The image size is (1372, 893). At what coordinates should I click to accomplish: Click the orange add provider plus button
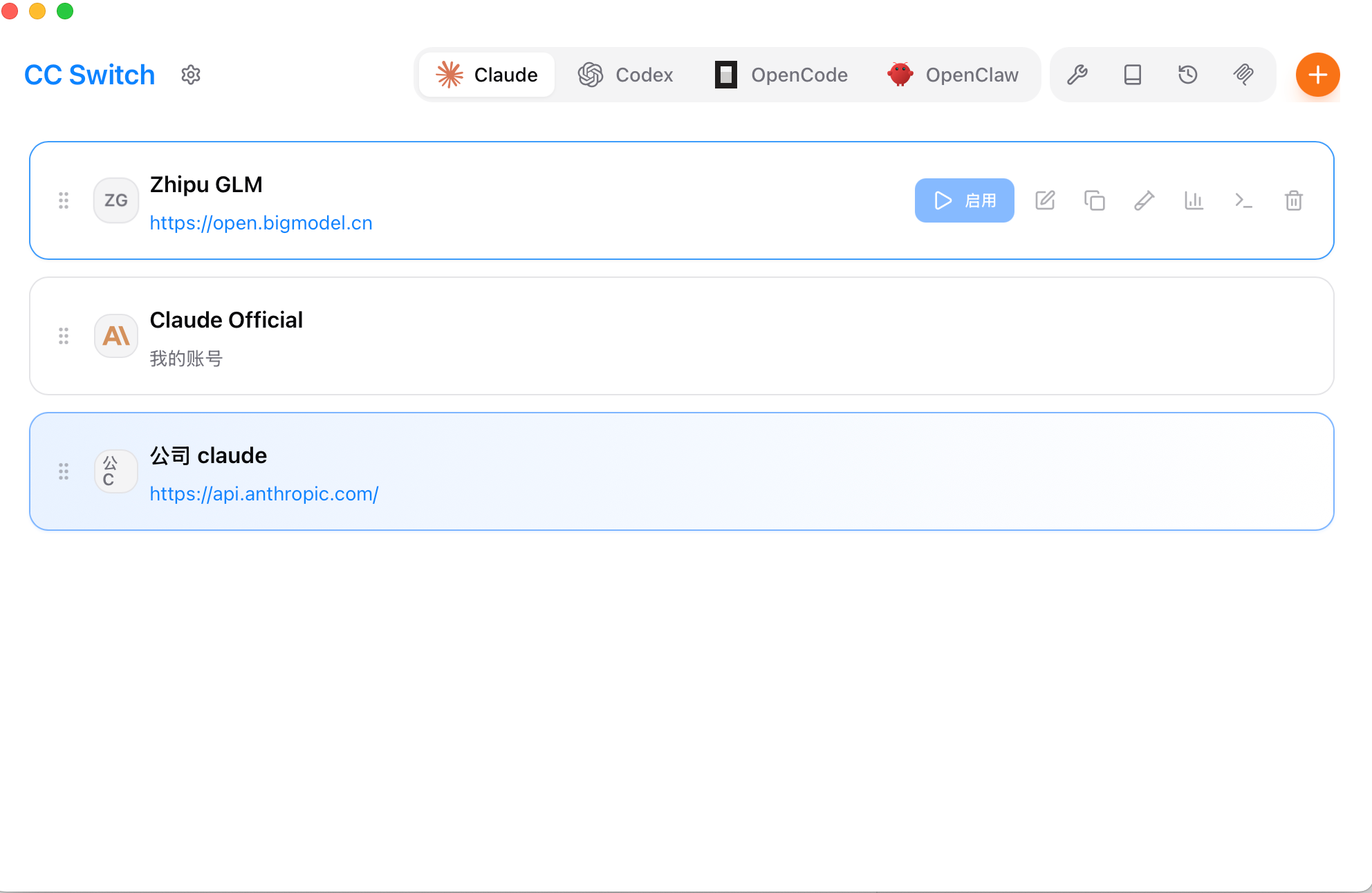tap(1317, 75)
